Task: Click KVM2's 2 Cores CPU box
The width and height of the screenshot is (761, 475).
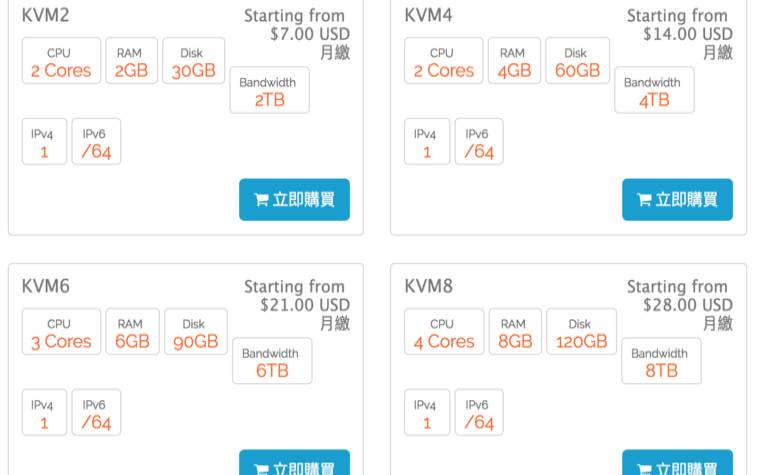Action: pos(61,61)
